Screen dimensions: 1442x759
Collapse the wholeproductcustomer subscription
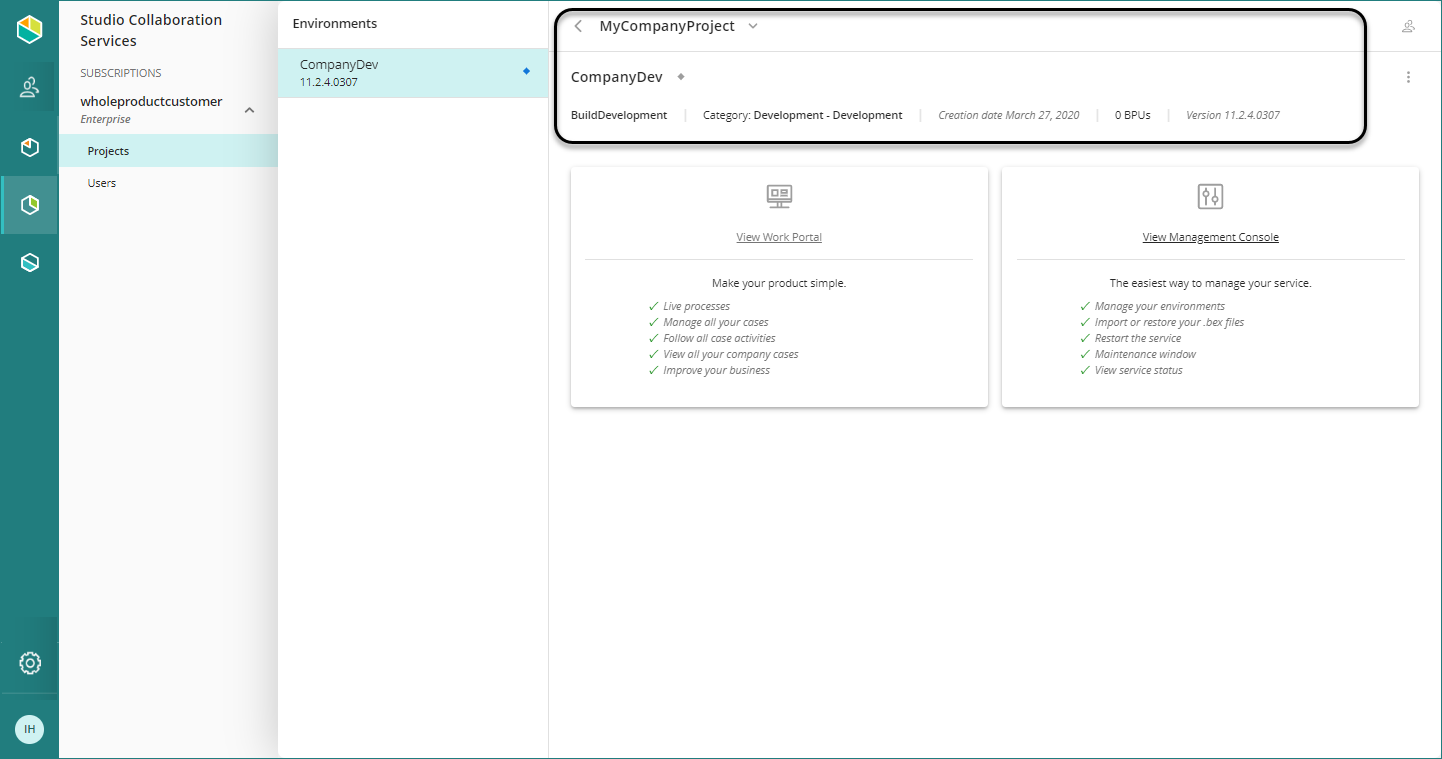(250, 110)
